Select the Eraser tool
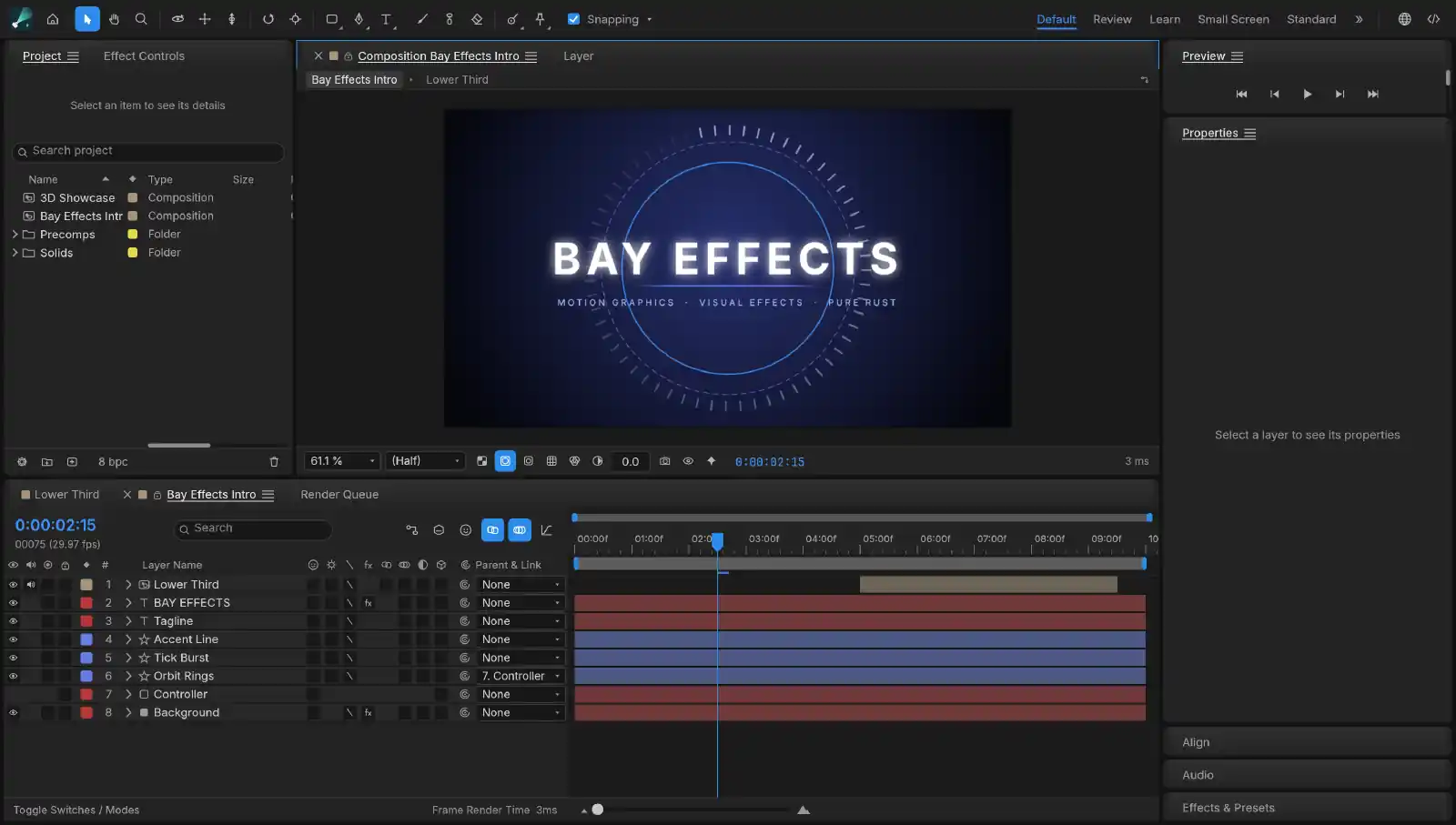 coord(477,19)
